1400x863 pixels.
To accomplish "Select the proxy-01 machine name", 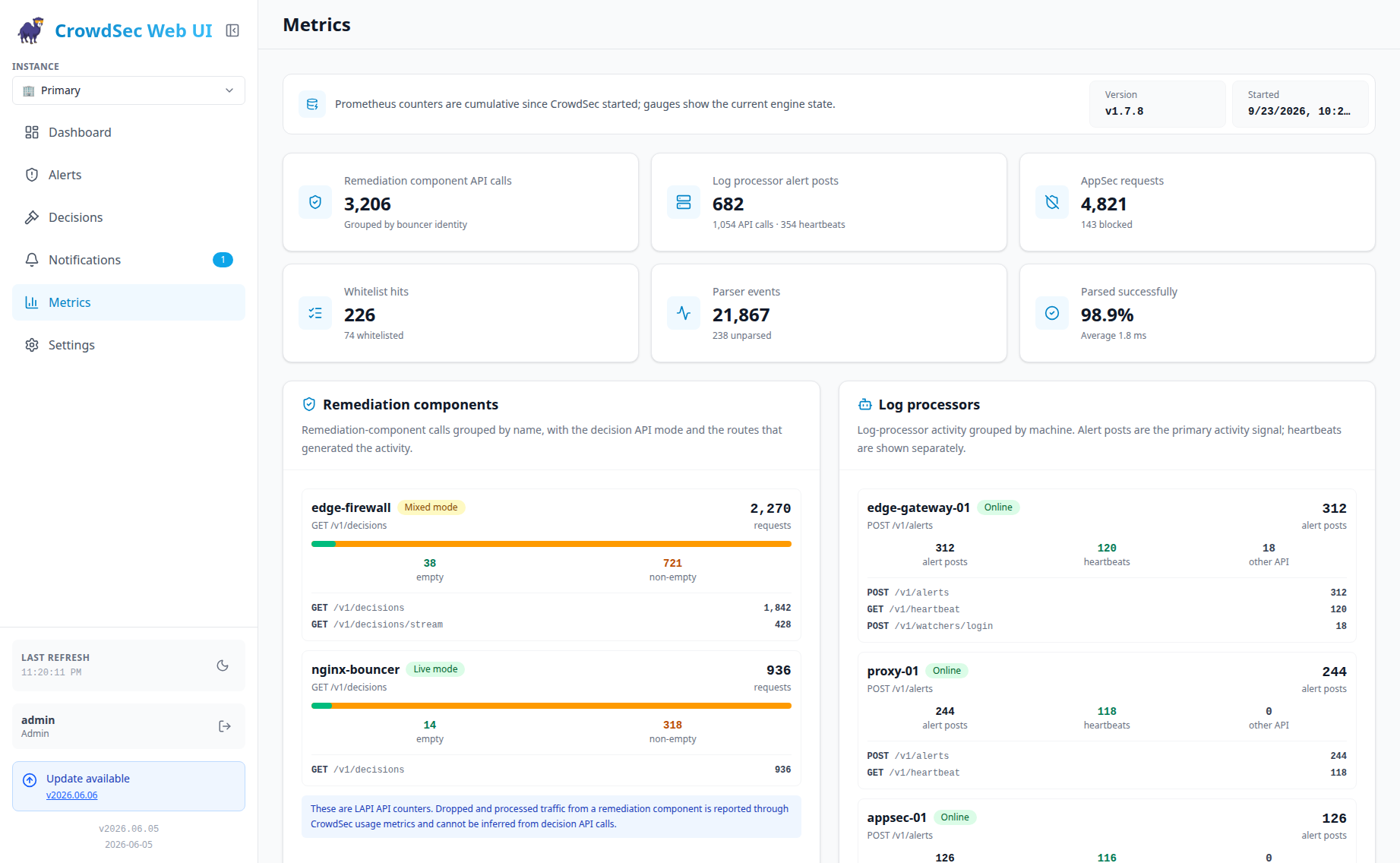I will point(893,671).
